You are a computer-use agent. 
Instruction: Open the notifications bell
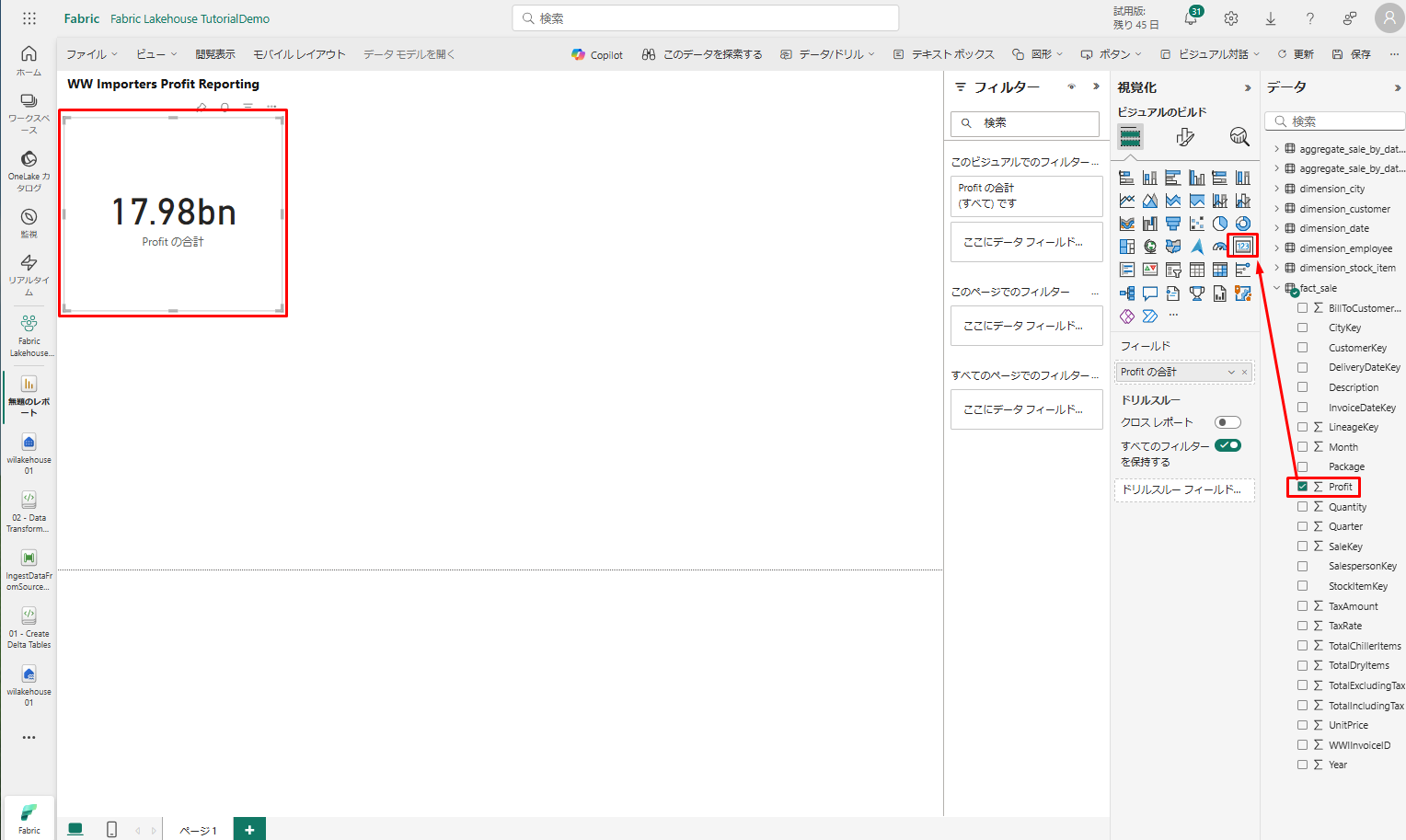pyautogui.click(x=1191, y=18)
